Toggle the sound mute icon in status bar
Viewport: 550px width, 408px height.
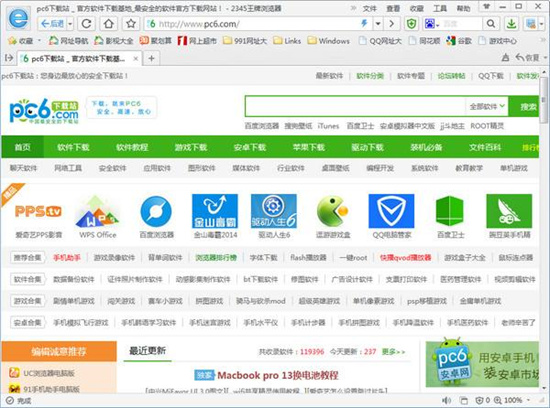pyautogui.click(x=446, y=400)
